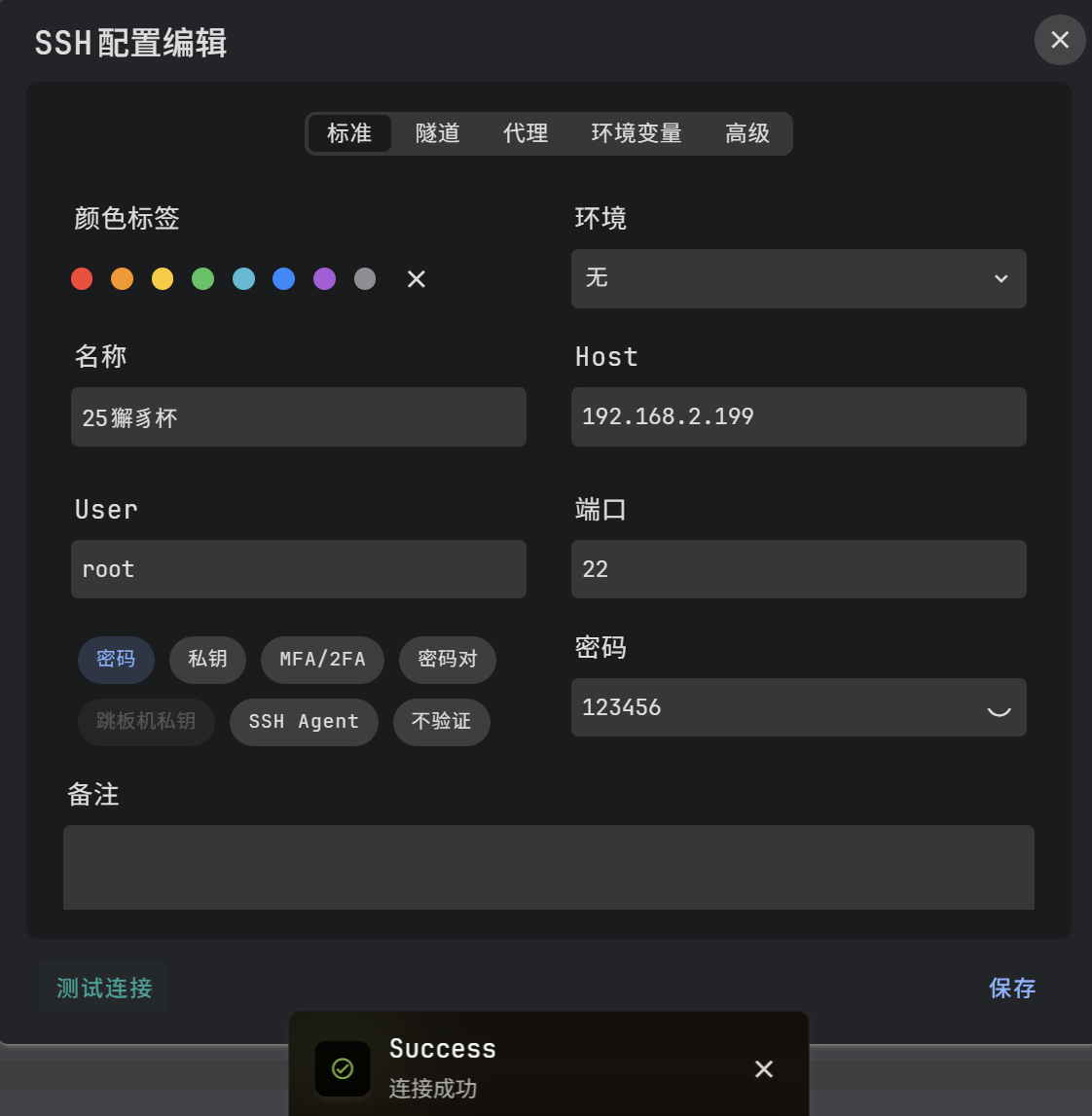Choose the green color tag

pyautogui.click(x=202, y=279)
